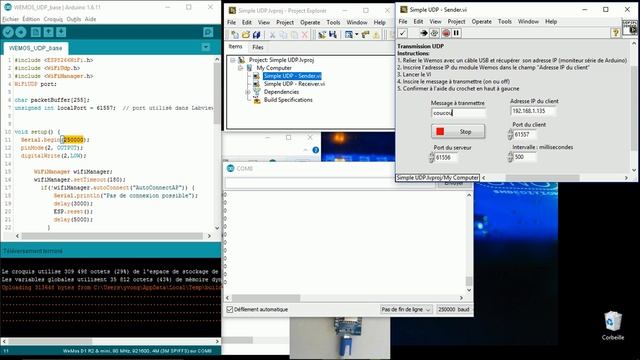Click Arduino Upload arrow button
Image resolution: width=640 pixels, height=360 pixels.
[21, 32]
